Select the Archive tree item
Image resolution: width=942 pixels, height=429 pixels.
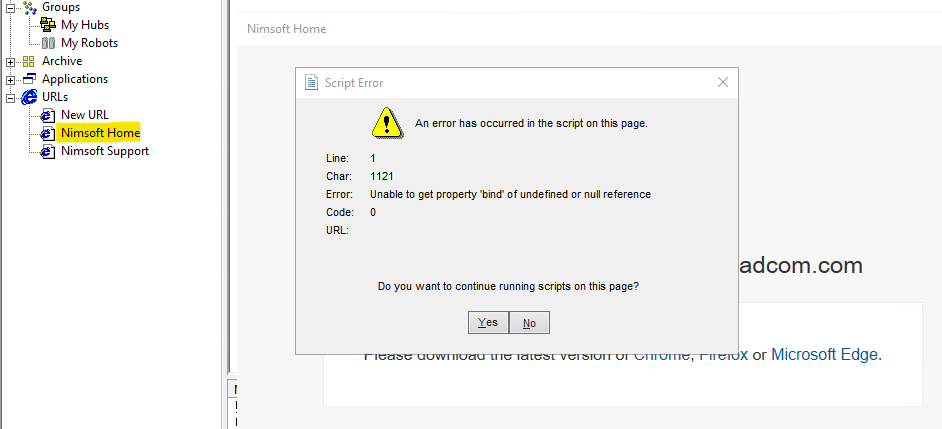click(x=62, y=61)
